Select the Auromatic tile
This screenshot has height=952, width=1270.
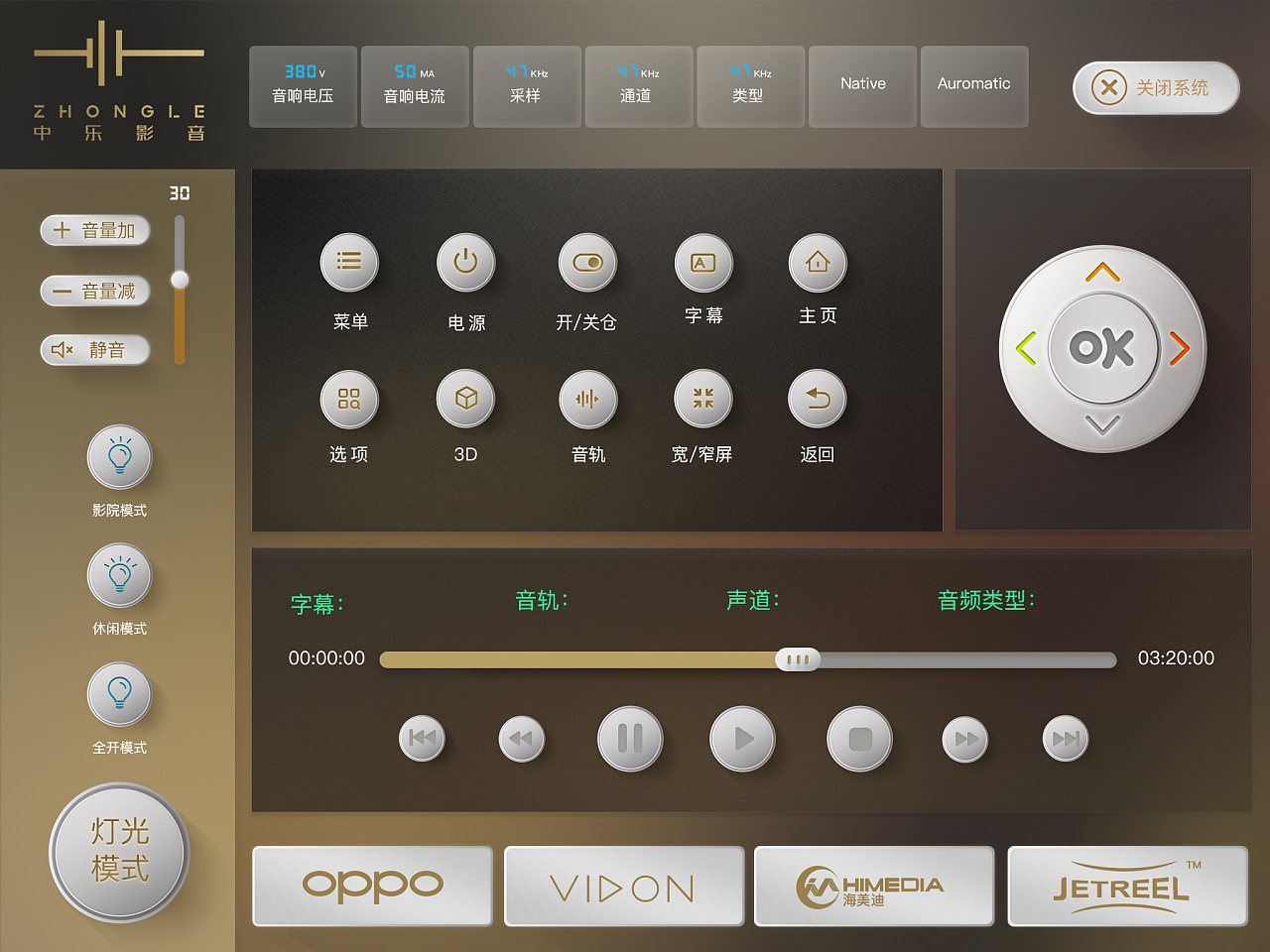point(974,86)
